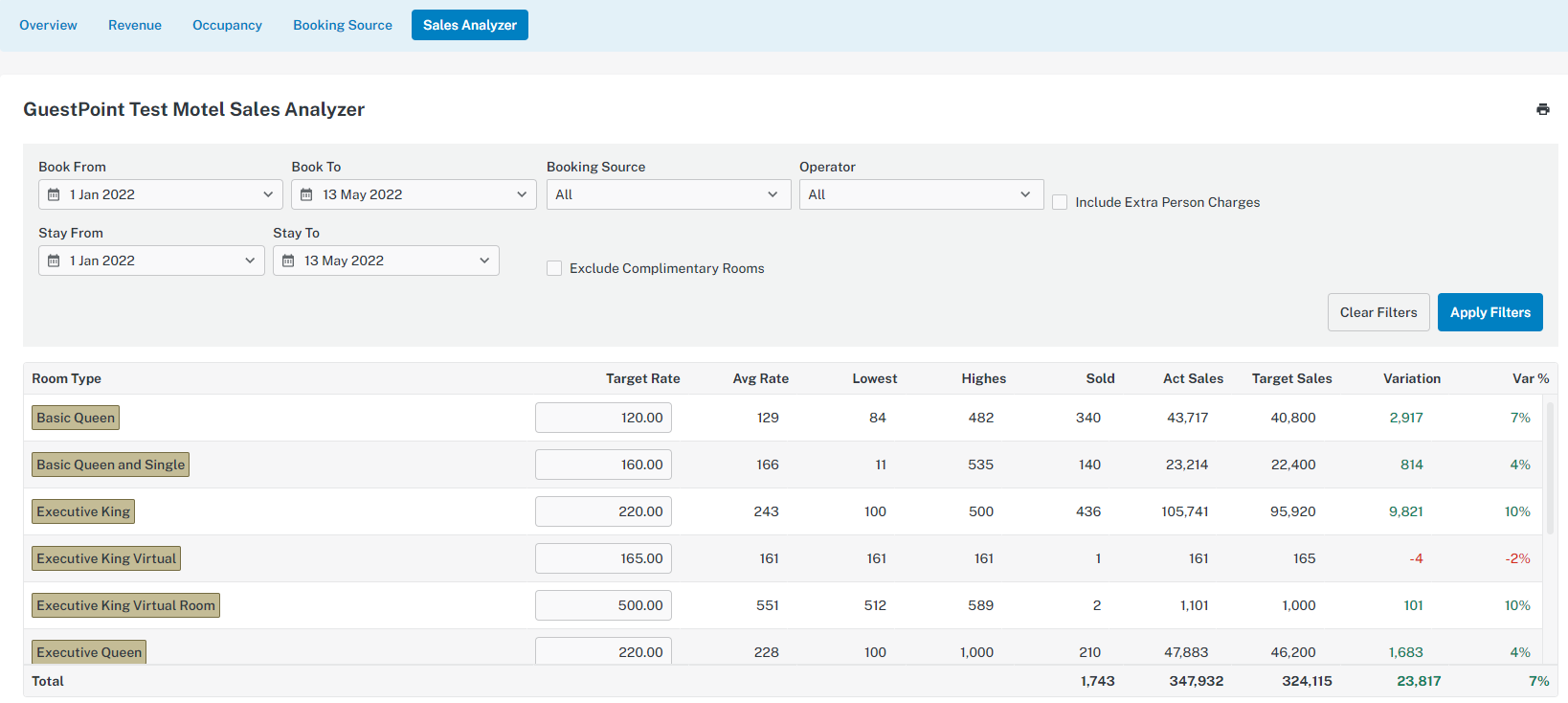Click the Highes column header
This screenshot has width=1568, height=703.
coord(984,378)
